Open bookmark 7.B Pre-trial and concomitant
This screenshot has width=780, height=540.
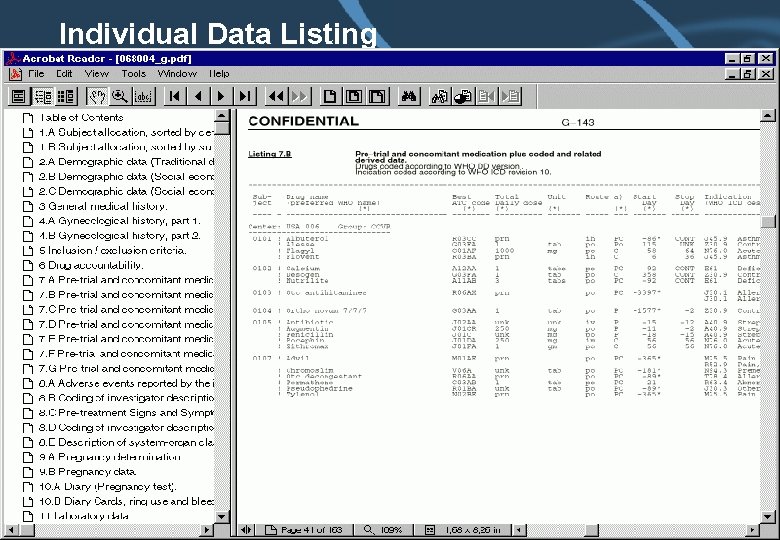[126, 295]
